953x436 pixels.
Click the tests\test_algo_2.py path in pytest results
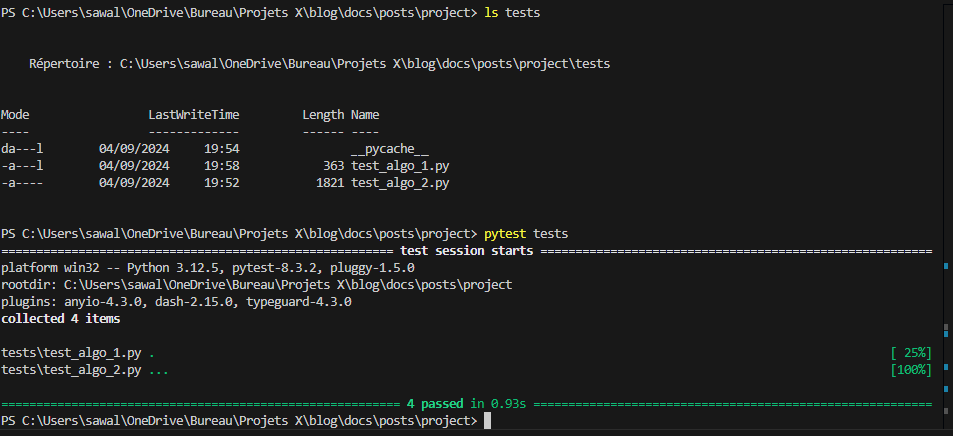(72, 370)
